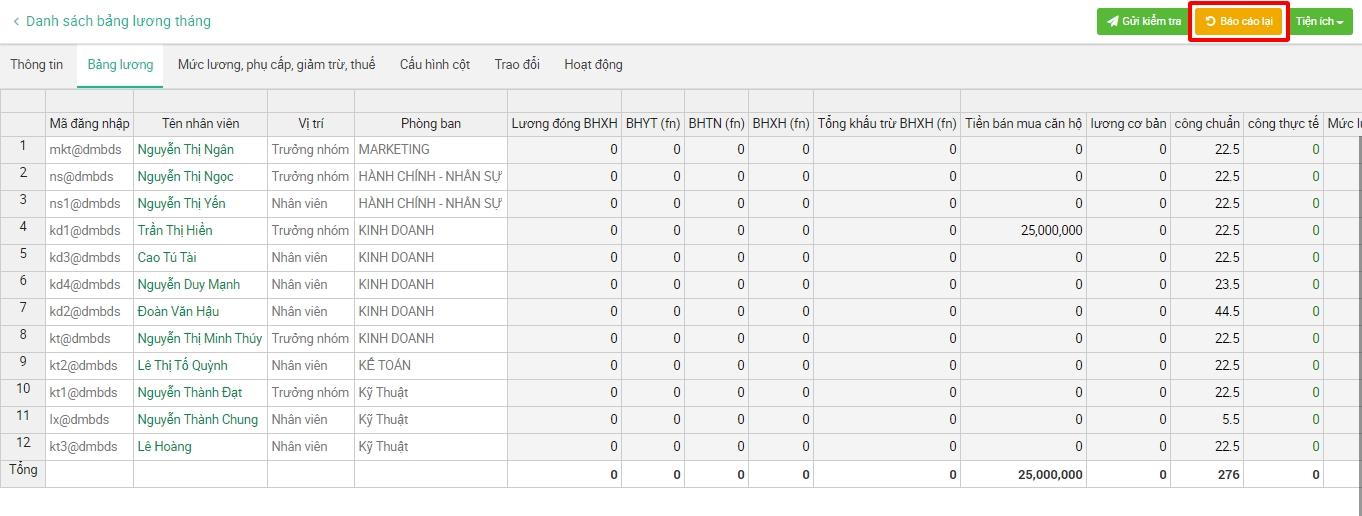Open employee Lê Hoàng
The height and width of the screenshot is (516, 1362).
point(165,447)
